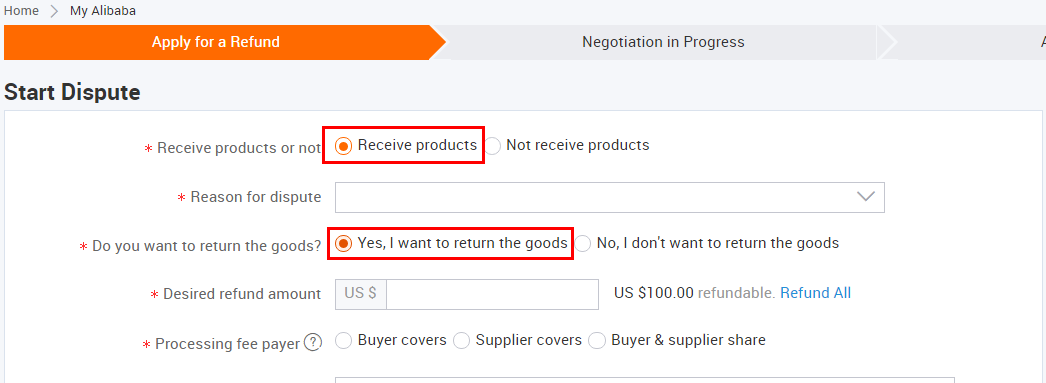Screen dimensions: 1046x383
Task: Open Reason for dispute dropdown arrow
Action: (865, 197)
